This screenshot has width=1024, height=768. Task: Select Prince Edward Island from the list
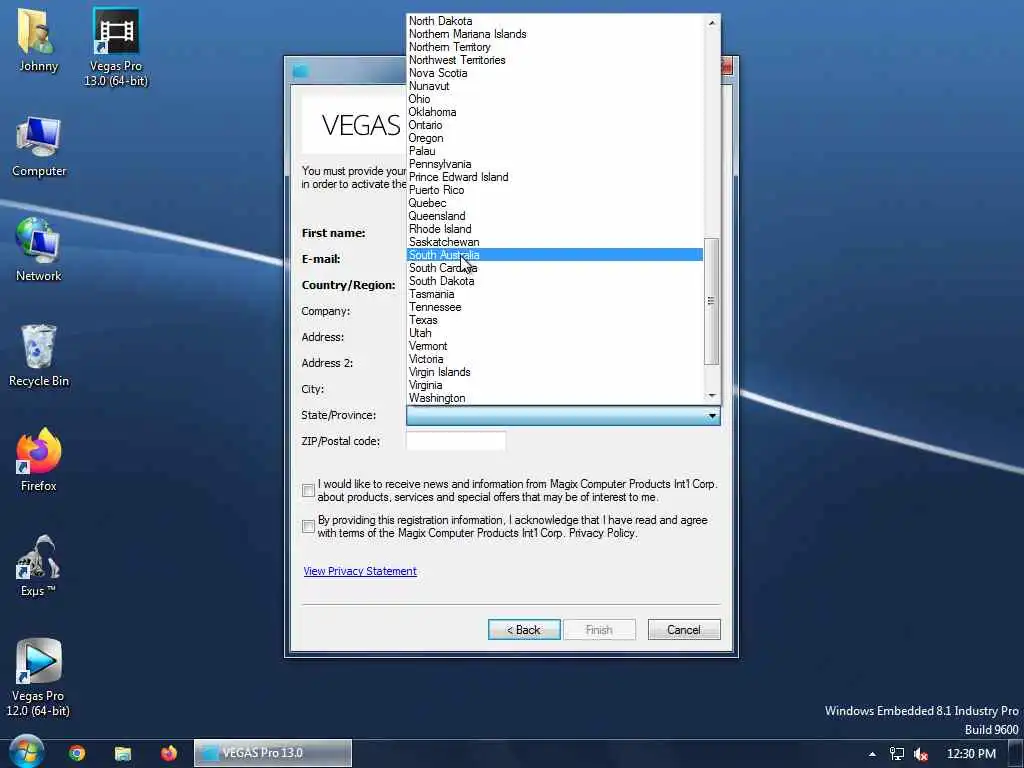[x=554, y=177]
